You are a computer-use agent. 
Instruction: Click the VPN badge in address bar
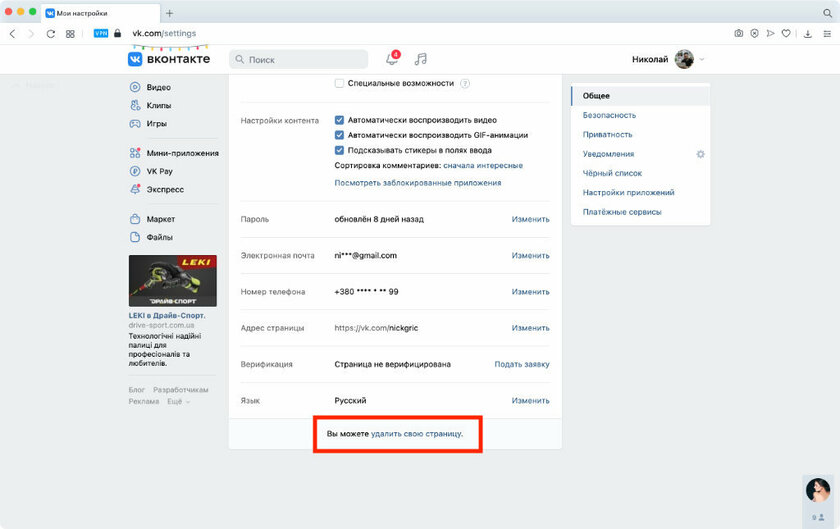(x=101, y=33)
